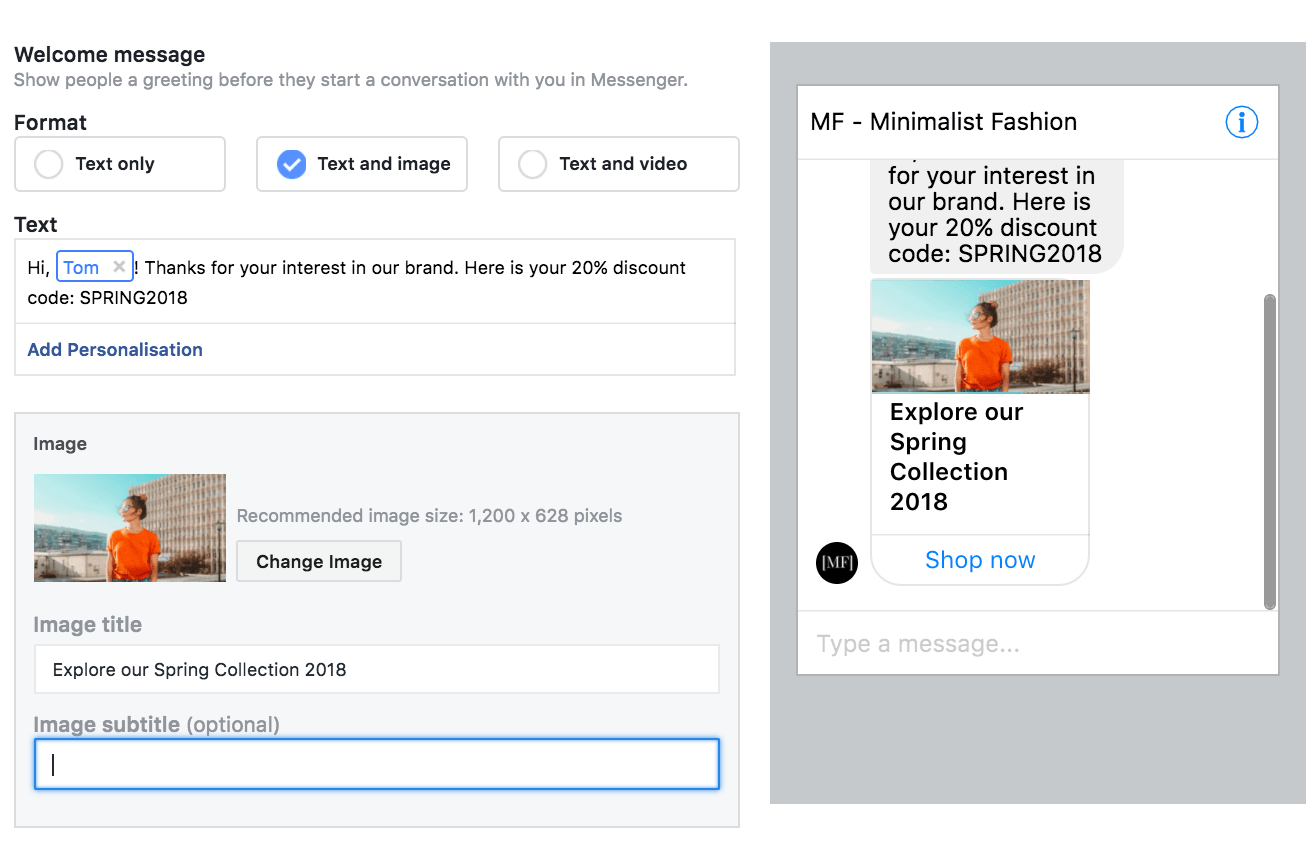
Task: Click Shop now in the Messenger preview
Action: tap(980, 560)
